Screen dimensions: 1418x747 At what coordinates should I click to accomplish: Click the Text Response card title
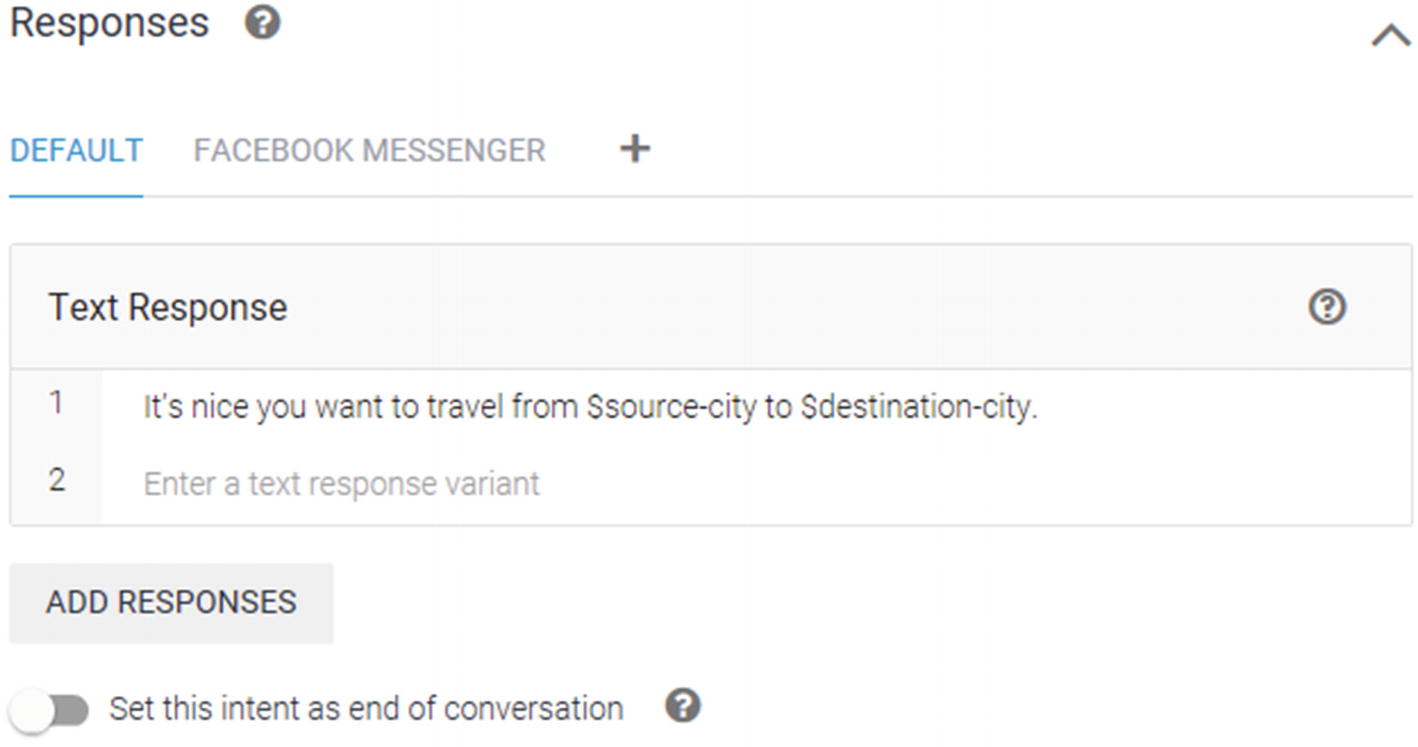pos(168,307)
